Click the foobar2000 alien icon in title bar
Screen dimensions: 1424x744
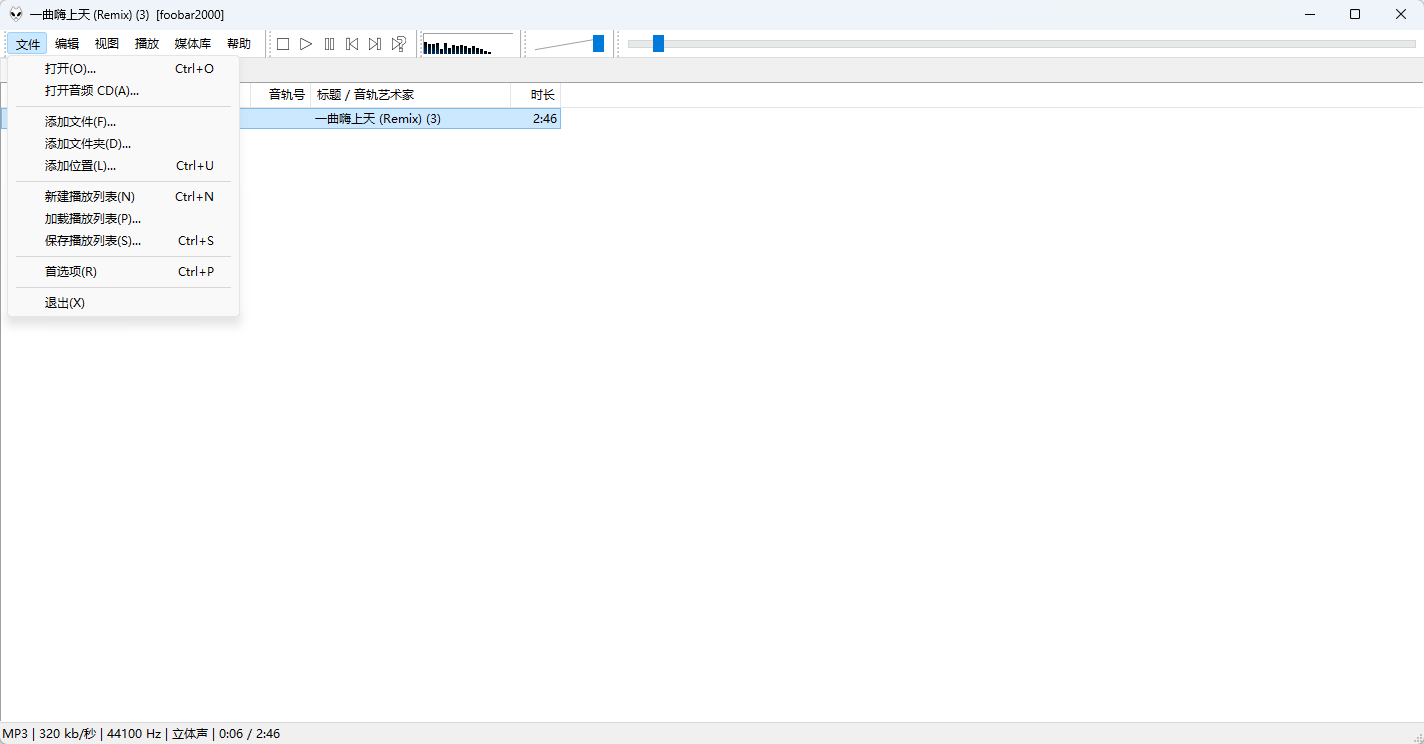coord(16,14)
